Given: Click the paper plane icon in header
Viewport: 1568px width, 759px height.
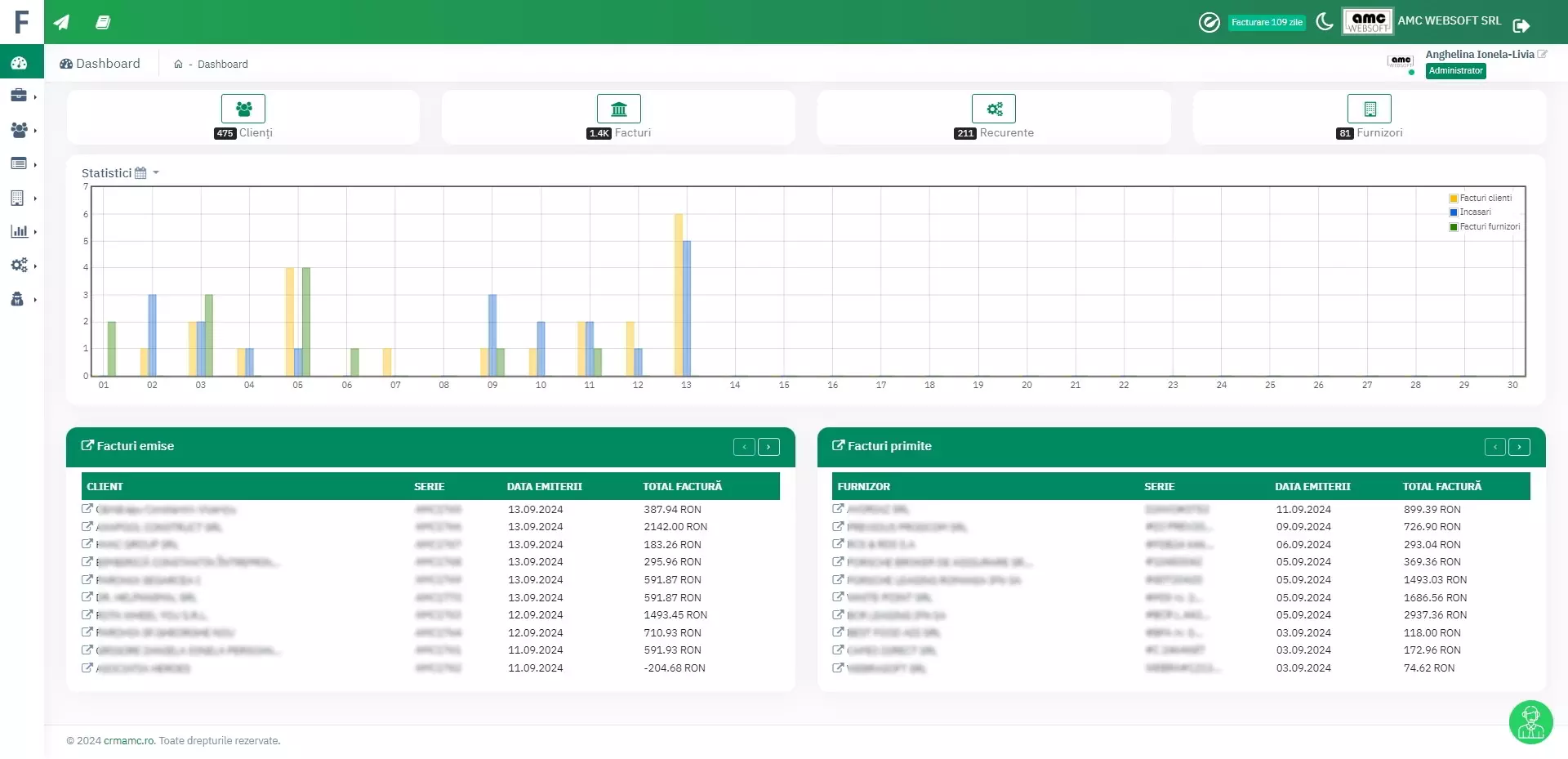Looking at the screenshot, I should coord(61,22).
